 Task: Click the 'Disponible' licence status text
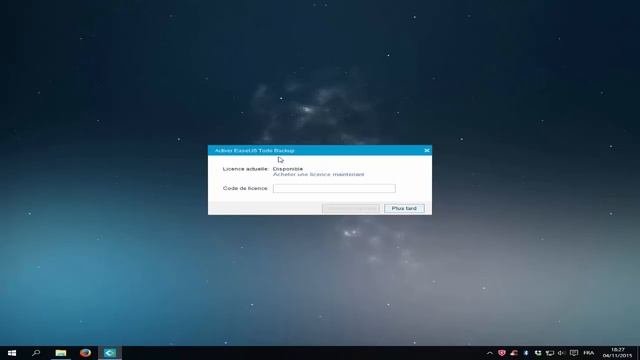tap(288, 169)
